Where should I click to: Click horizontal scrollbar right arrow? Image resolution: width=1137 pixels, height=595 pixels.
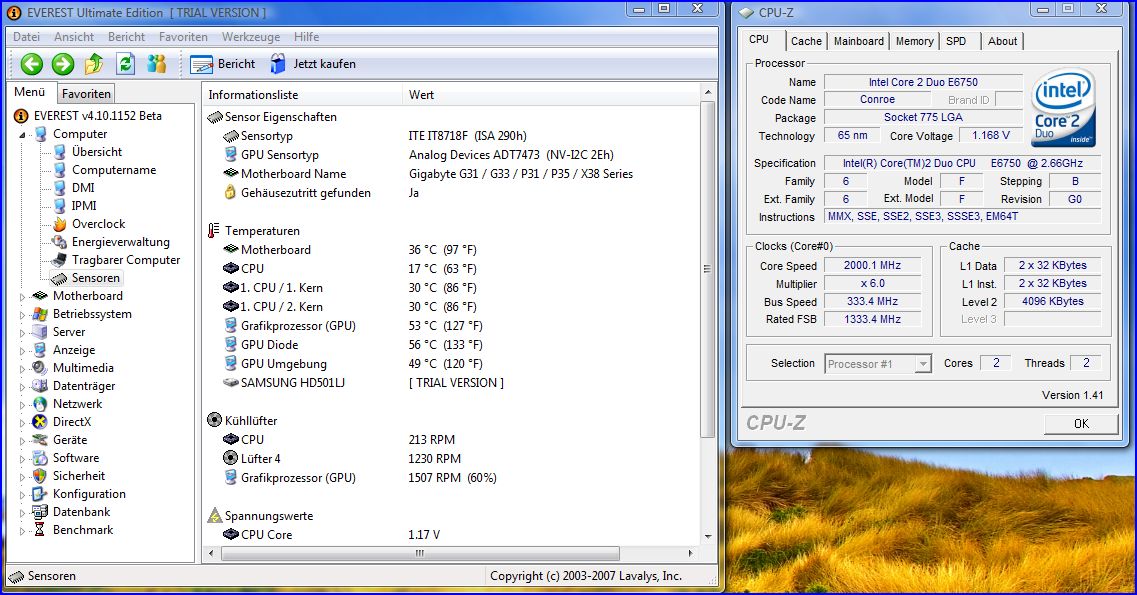point(690,553)
